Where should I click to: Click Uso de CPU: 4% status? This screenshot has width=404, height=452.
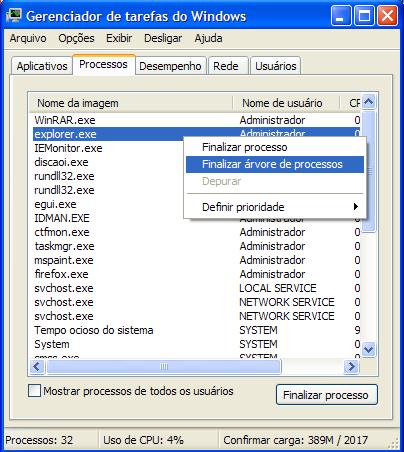coord(143,440)
